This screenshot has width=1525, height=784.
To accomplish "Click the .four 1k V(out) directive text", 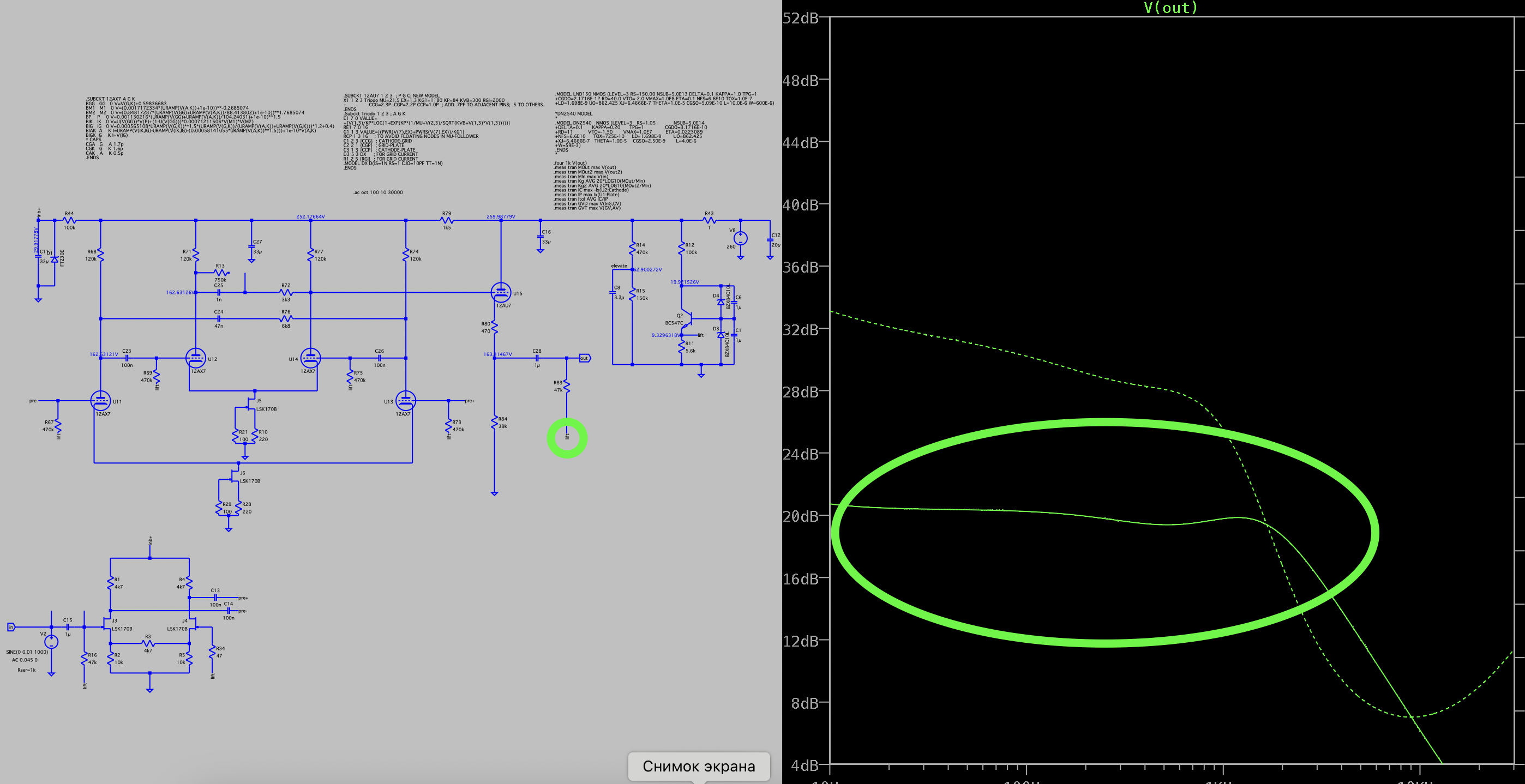I will 569,162.
